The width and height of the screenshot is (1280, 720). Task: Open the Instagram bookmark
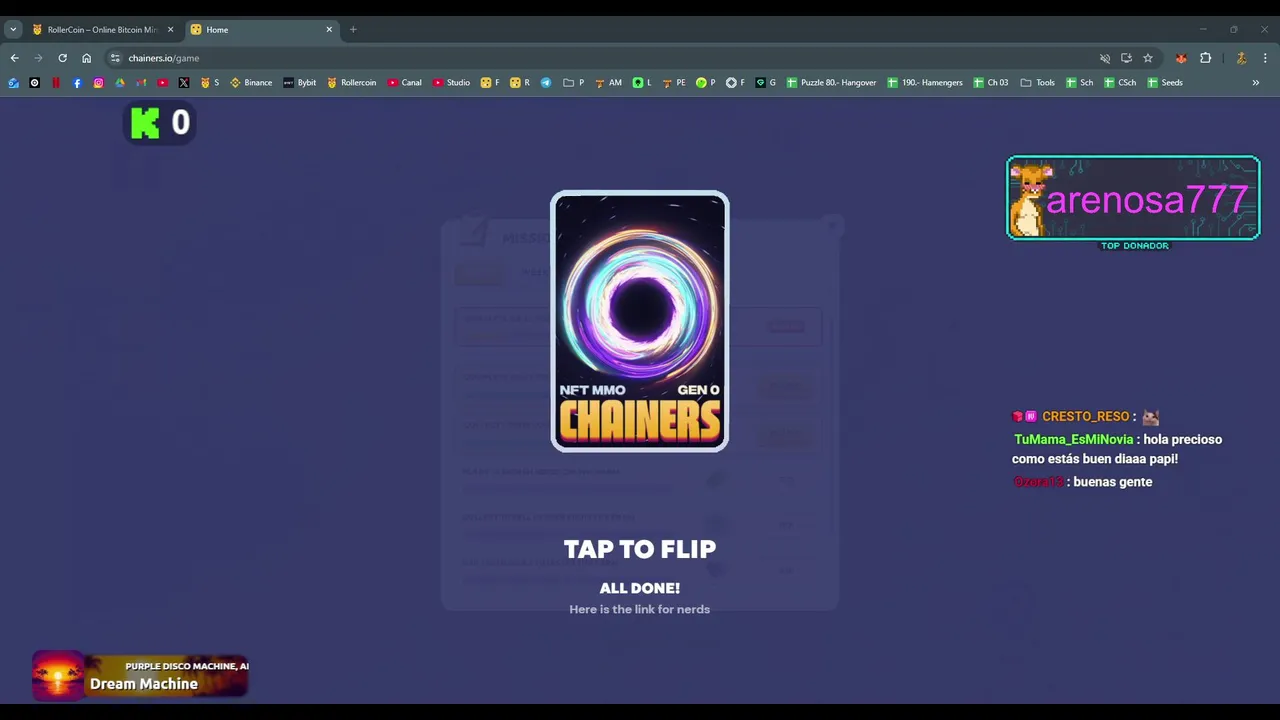click(98, 83)
